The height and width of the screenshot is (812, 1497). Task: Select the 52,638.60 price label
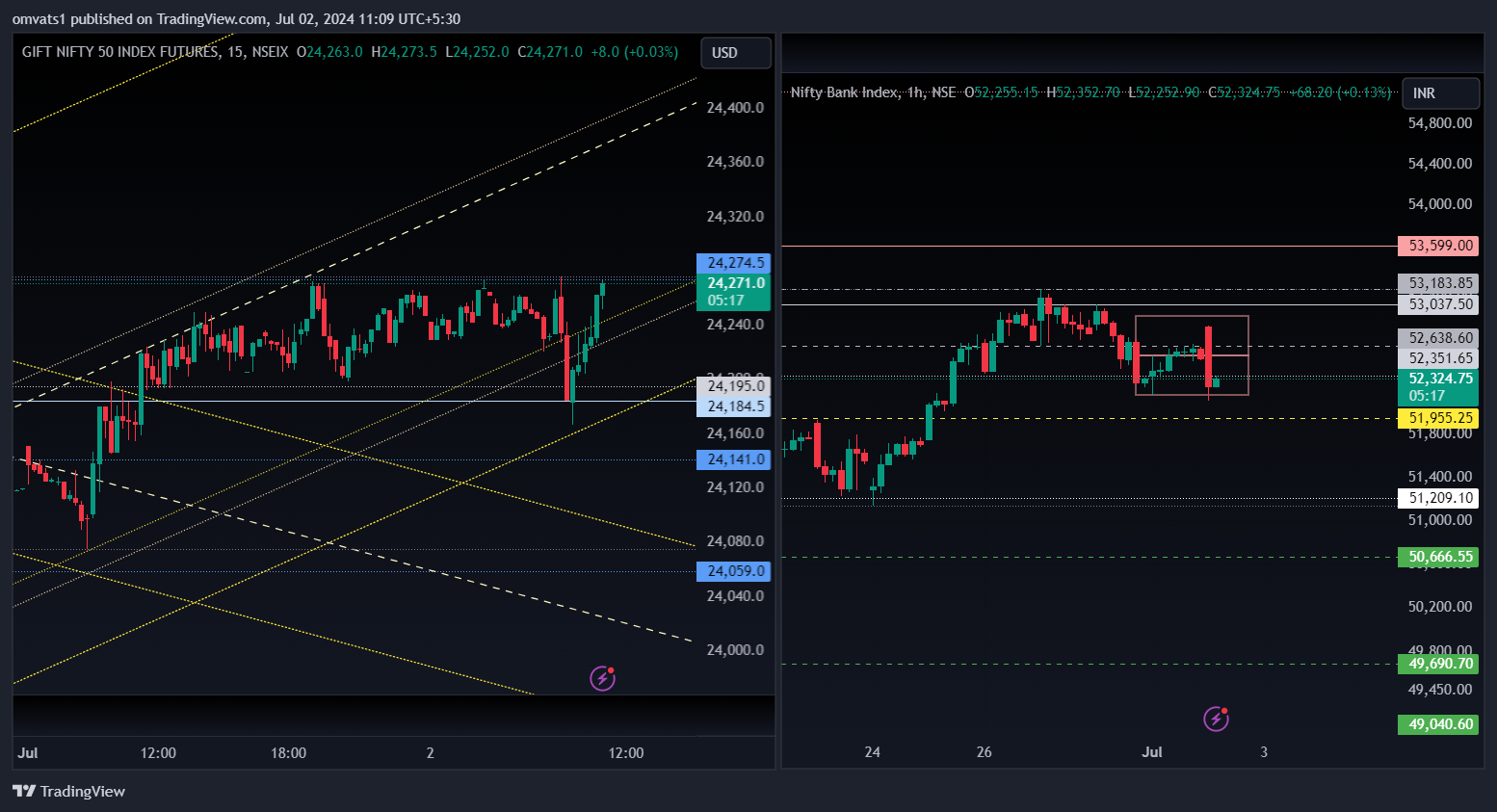pos(1438,338)
